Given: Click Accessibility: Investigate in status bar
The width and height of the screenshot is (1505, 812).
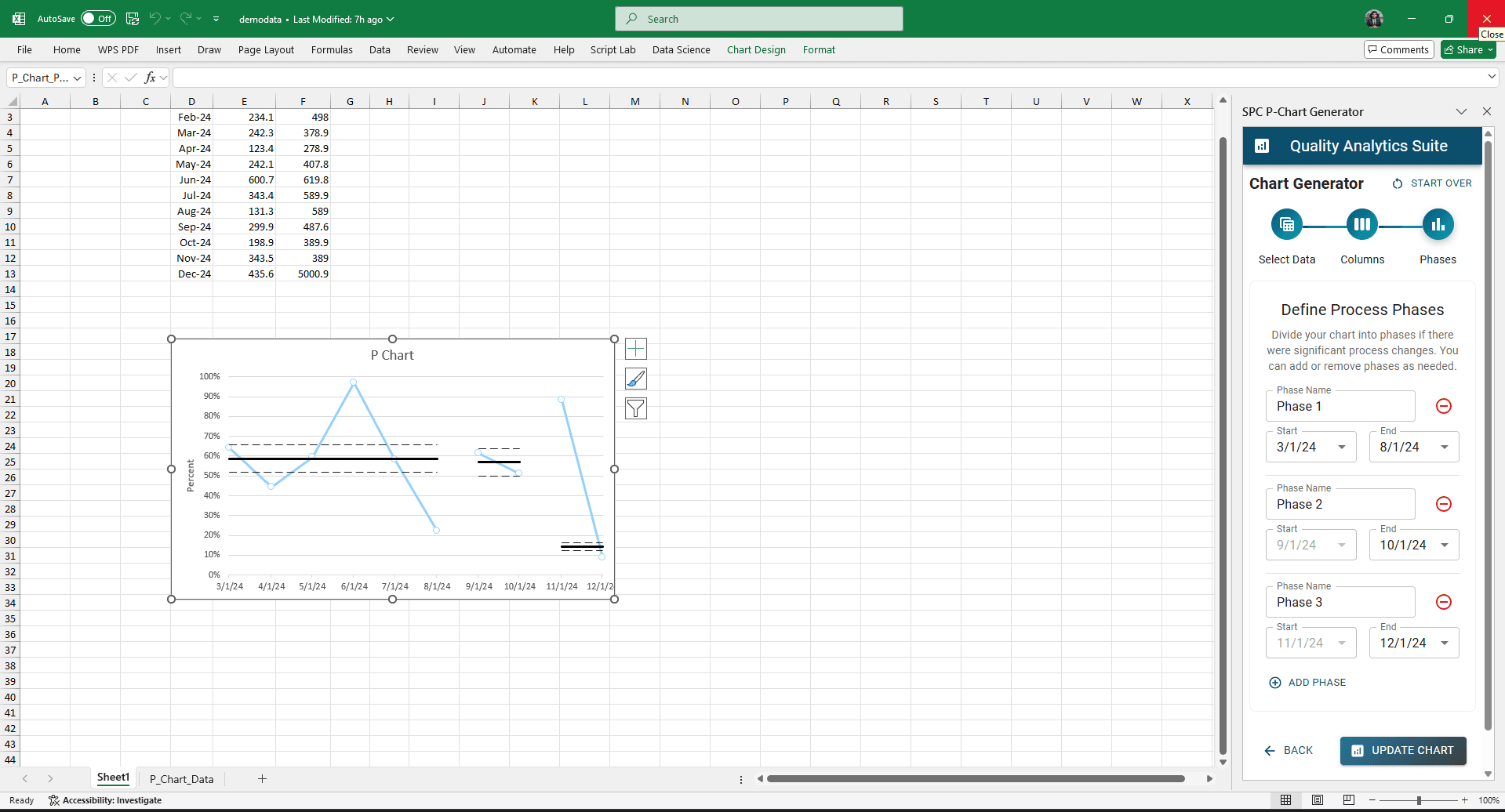Looking at the screenshot, I should tap(105, 800).
